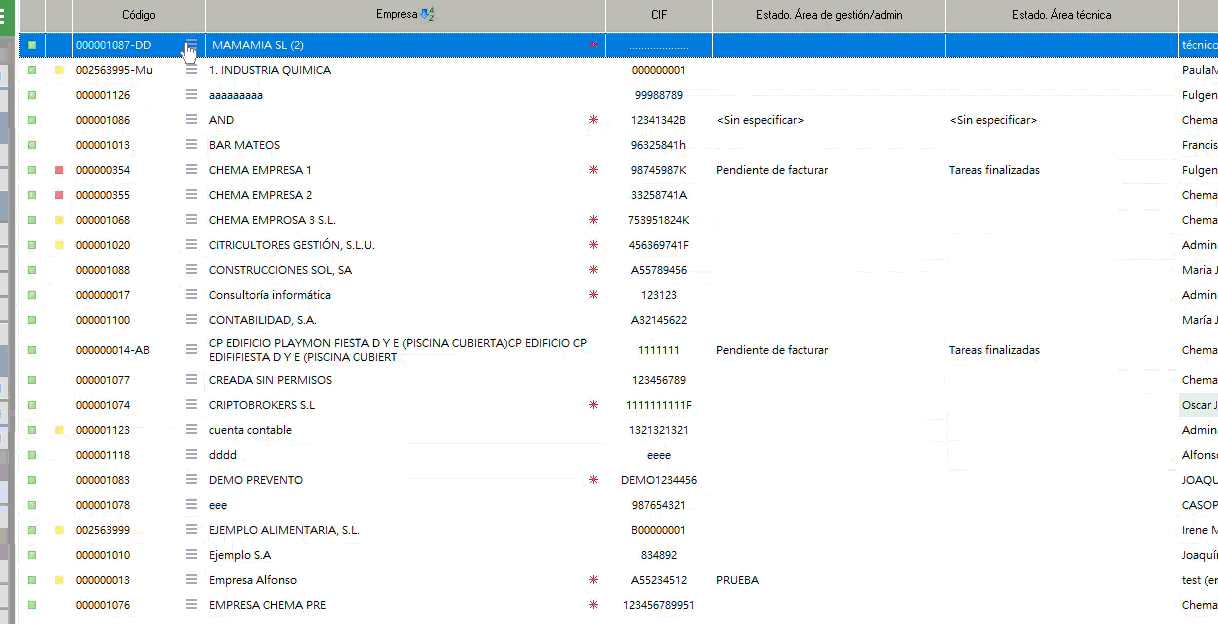Screen dimensions: 1218x624
Task: Select company code 000001077
Action: pos(103,380)
